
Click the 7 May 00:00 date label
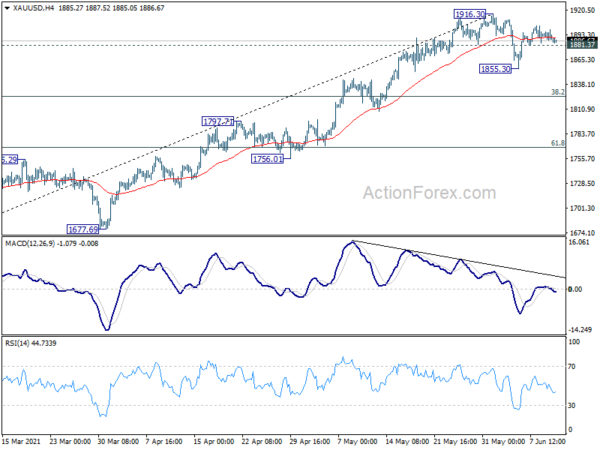357,441
